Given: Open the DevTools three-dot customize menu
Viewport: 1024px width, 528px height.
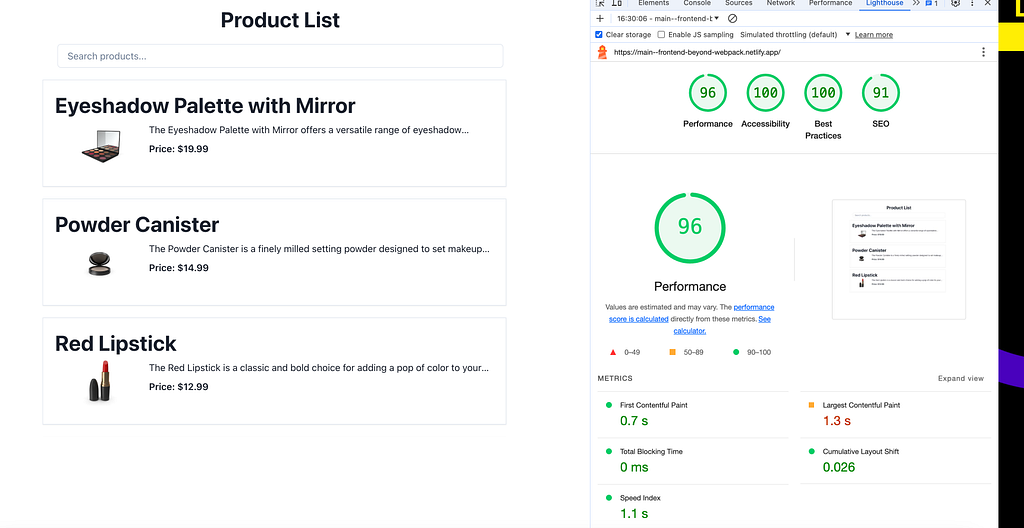Looking at the screenshot, I should pyautogui.click(x=972, y=3).
